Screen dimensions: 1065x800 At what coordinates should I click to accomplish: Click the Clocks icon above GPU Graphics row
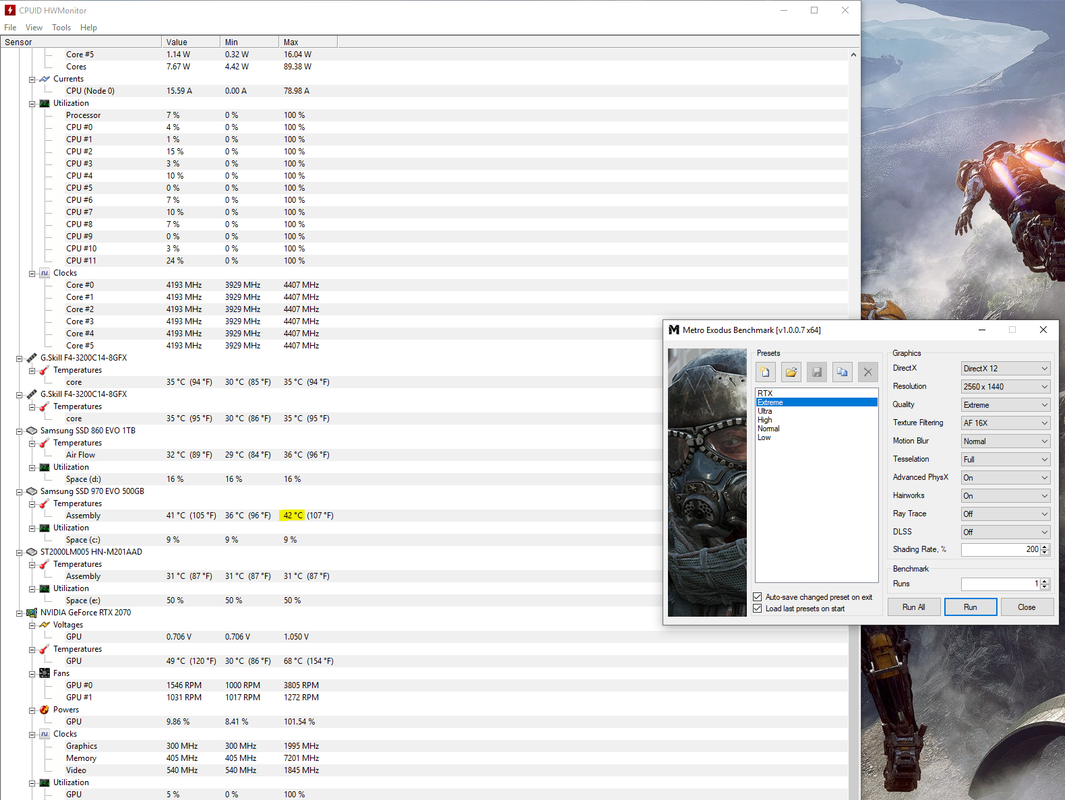(x=44, y=734)
